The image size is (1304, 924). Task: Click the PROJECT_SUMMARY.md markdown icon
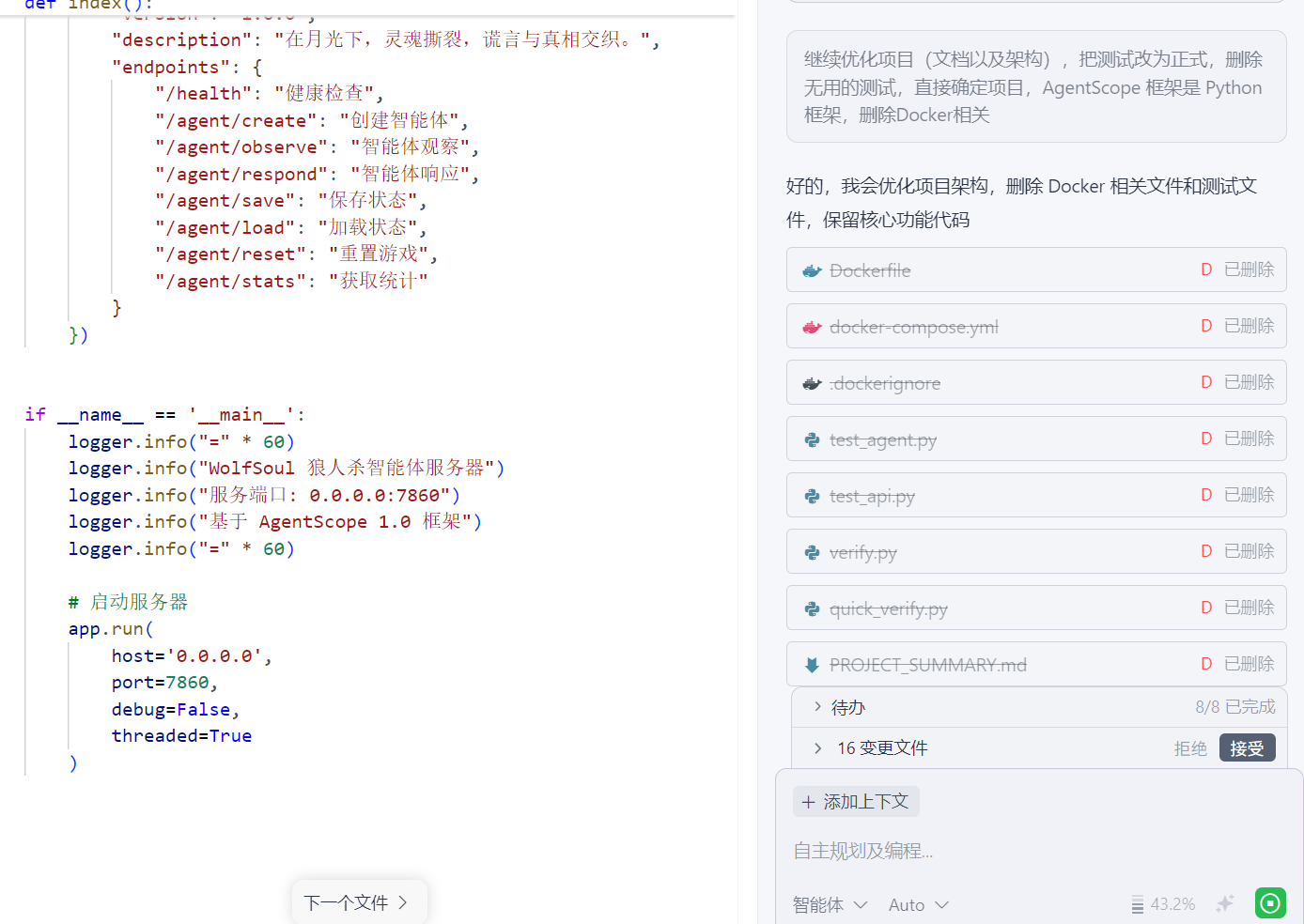pos(812,666)
